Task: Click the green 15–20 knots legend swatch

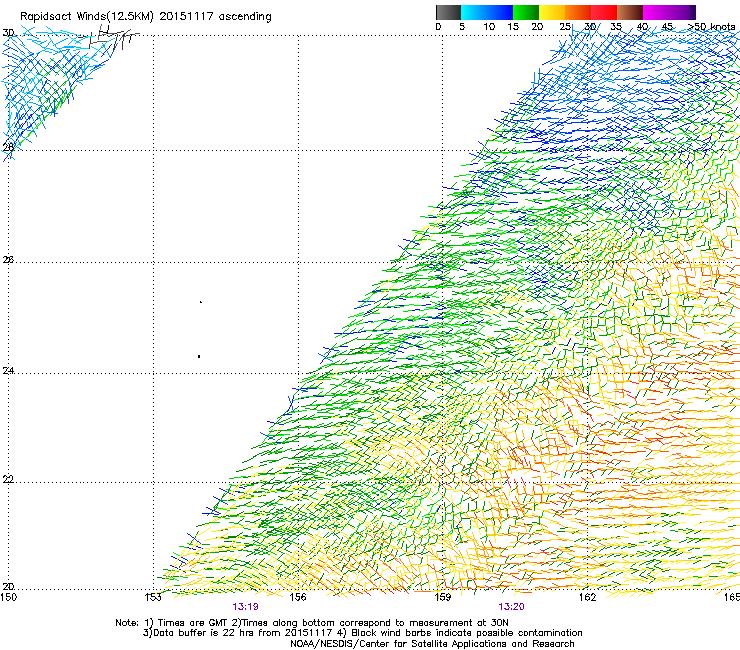Action: [x=526, y=12]
